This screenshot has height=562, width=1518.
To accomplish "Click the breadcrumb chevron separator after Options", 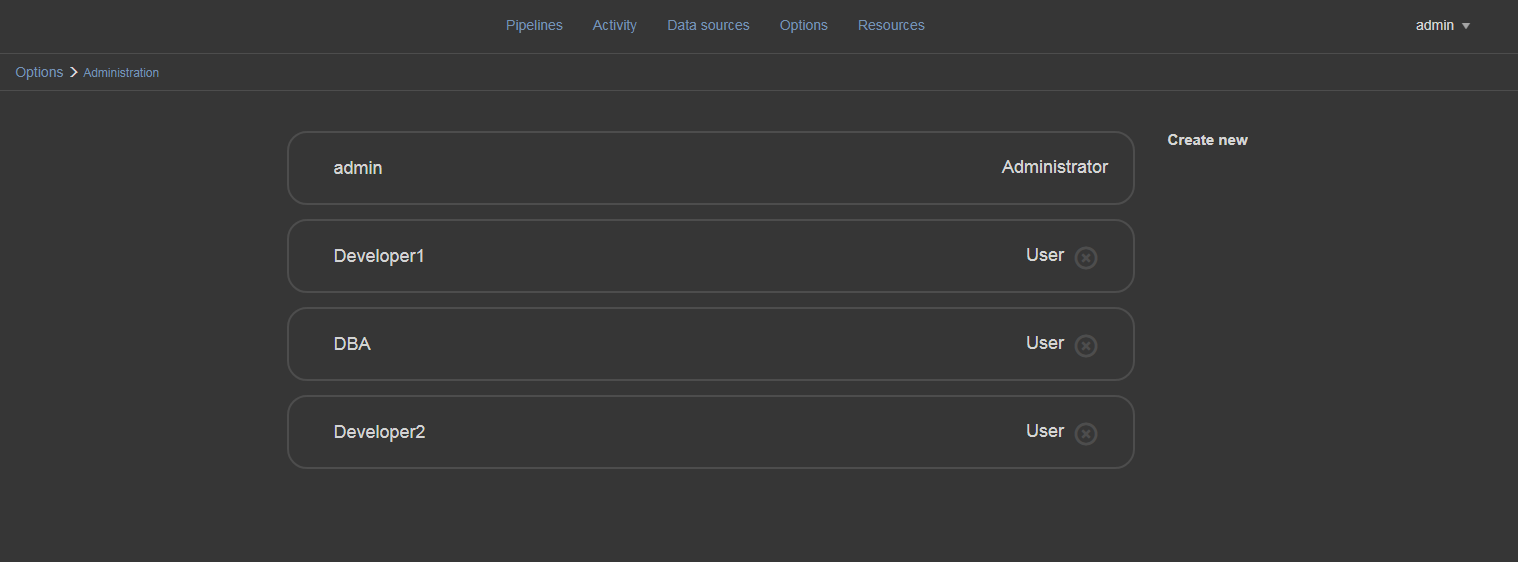I will click(74, 72).
